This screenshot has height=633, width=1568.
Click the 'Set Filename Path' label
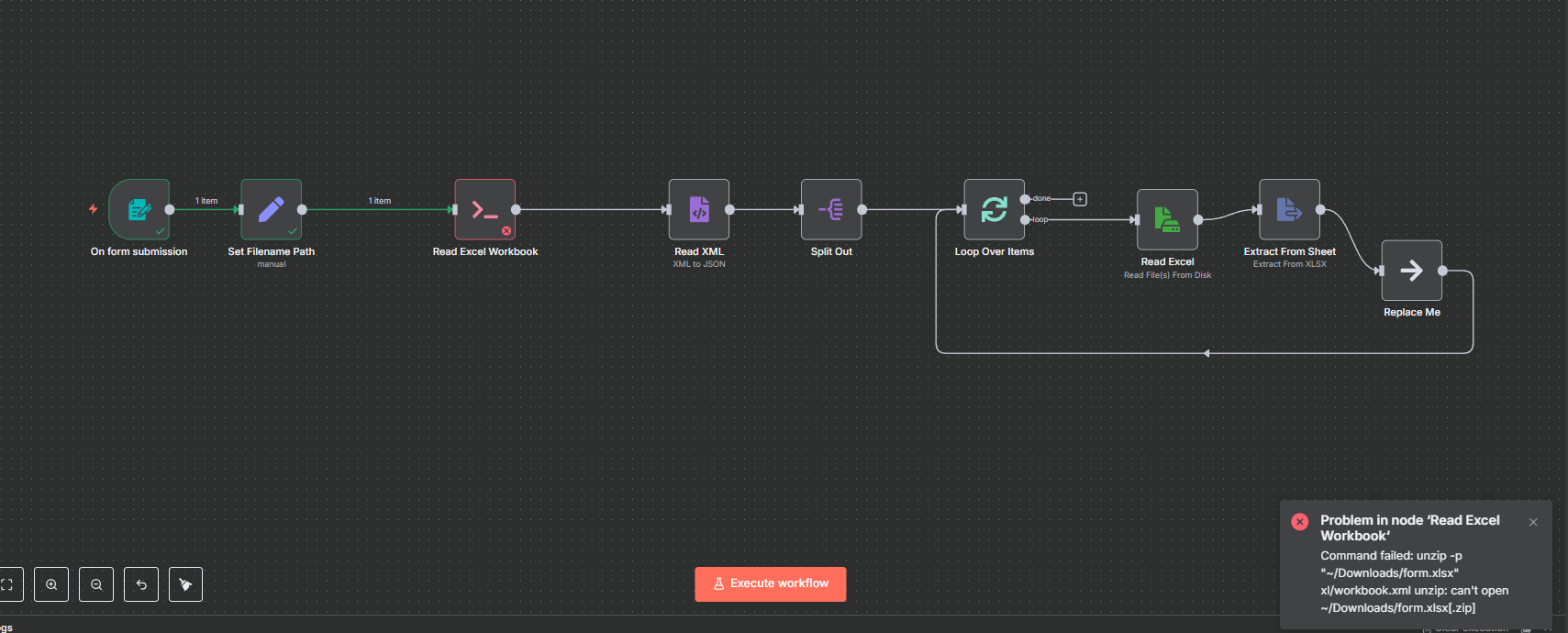click(x=271, y=251)
